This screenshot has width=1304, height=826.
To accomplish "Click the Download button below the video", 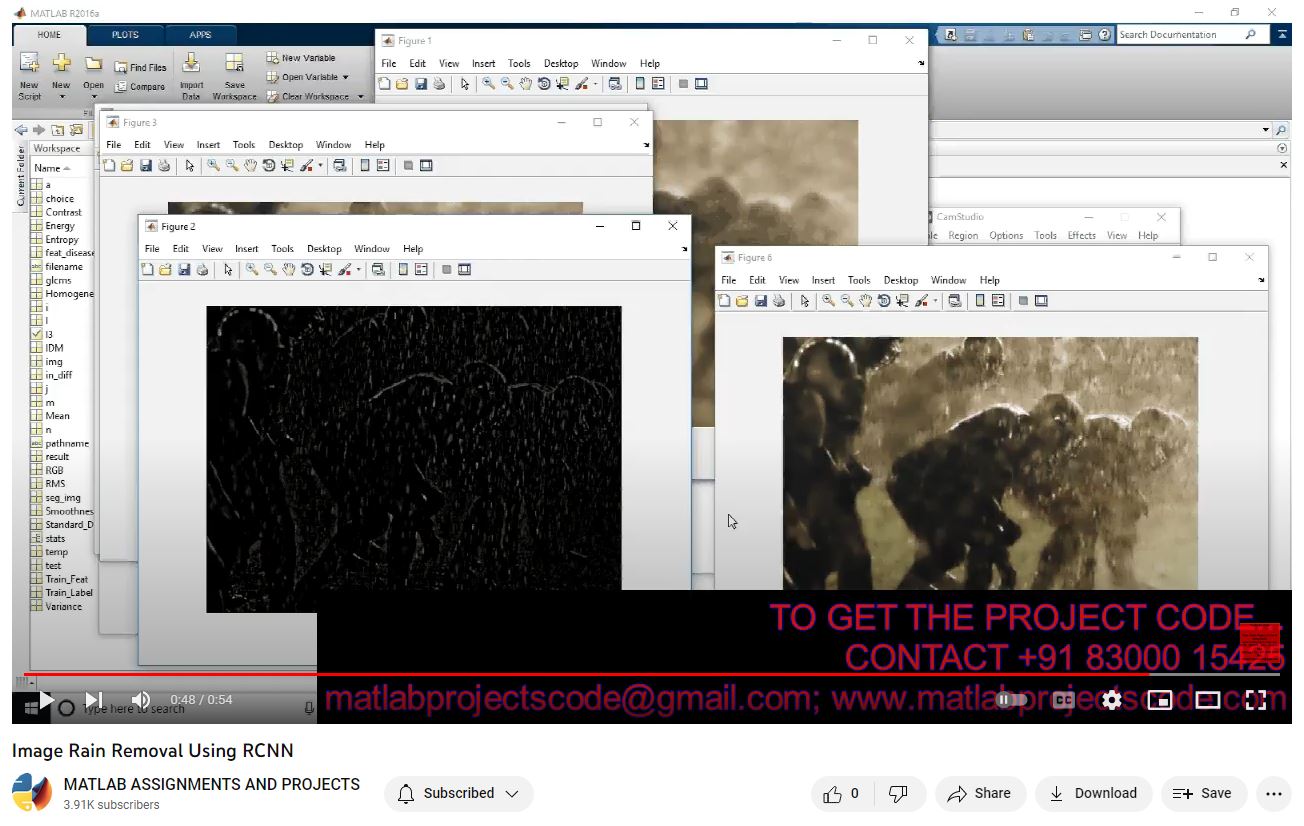I will [x=1093, y=793].
